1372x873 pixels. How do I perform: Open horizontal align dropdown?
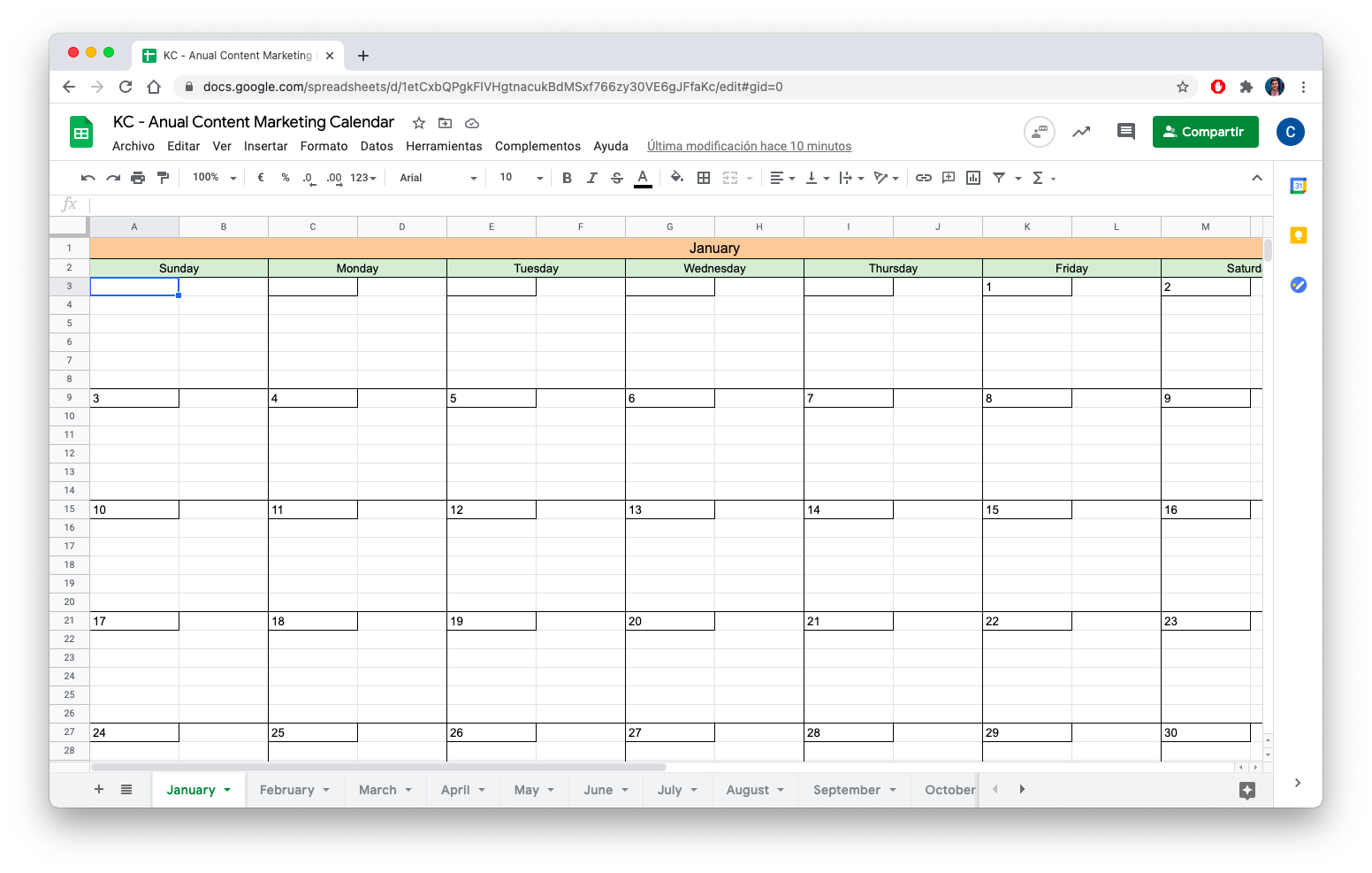coord(782,178)
